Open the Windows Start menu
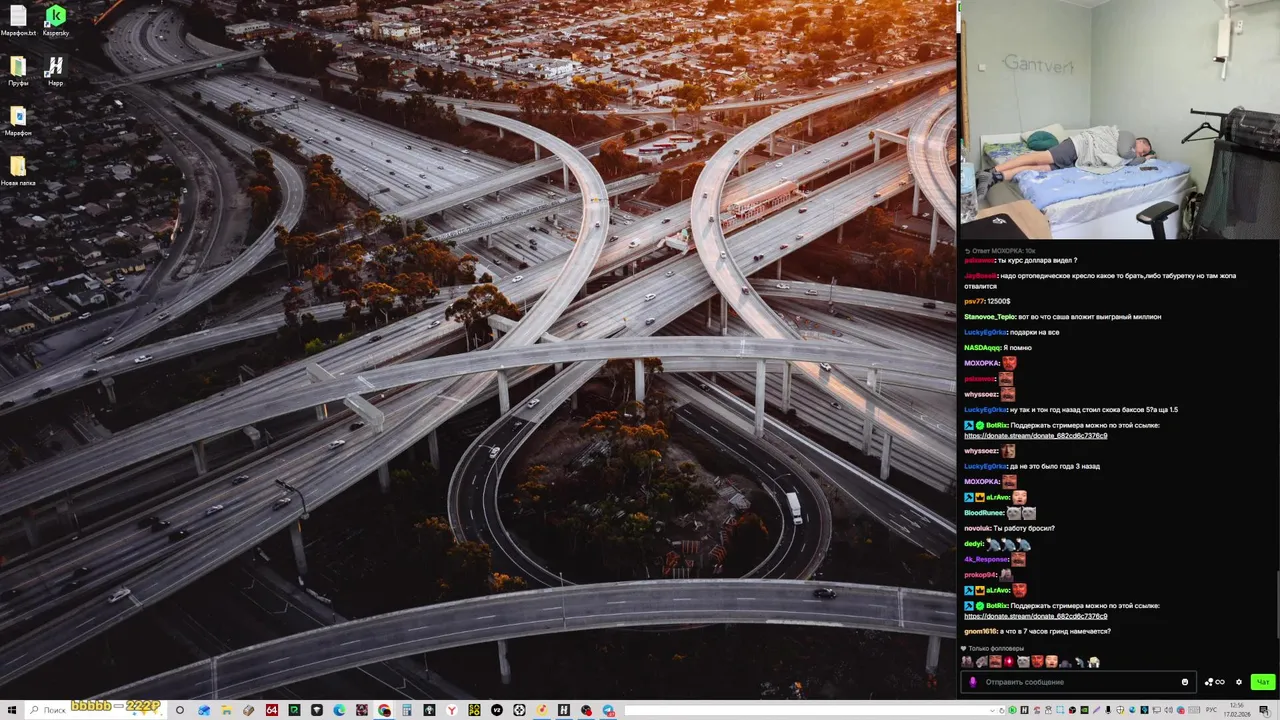This screenshot has width=1280, height=720. (11, 710)
